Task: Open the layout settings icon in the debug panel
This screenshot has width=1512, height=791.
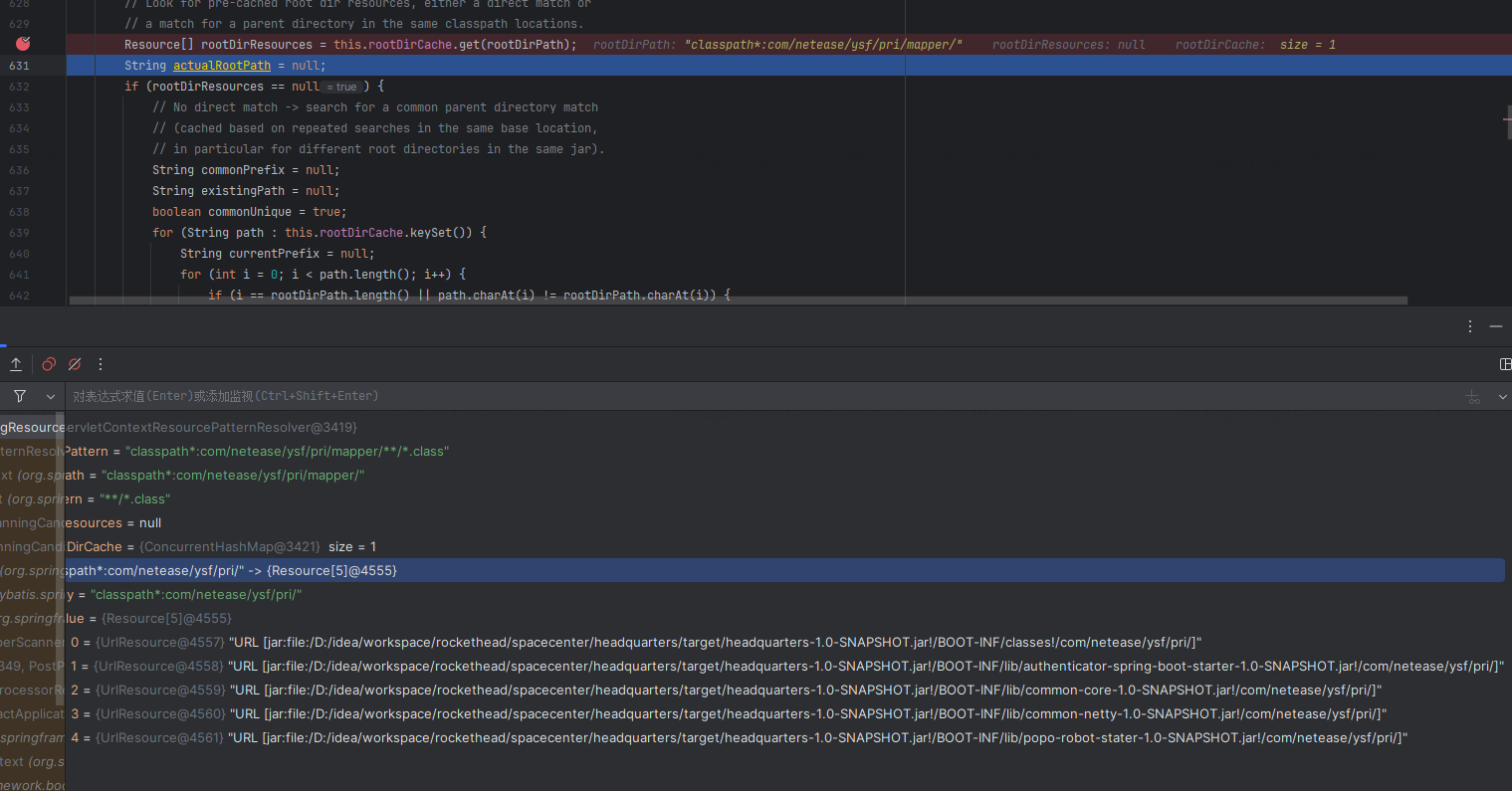Action: 1506,364
